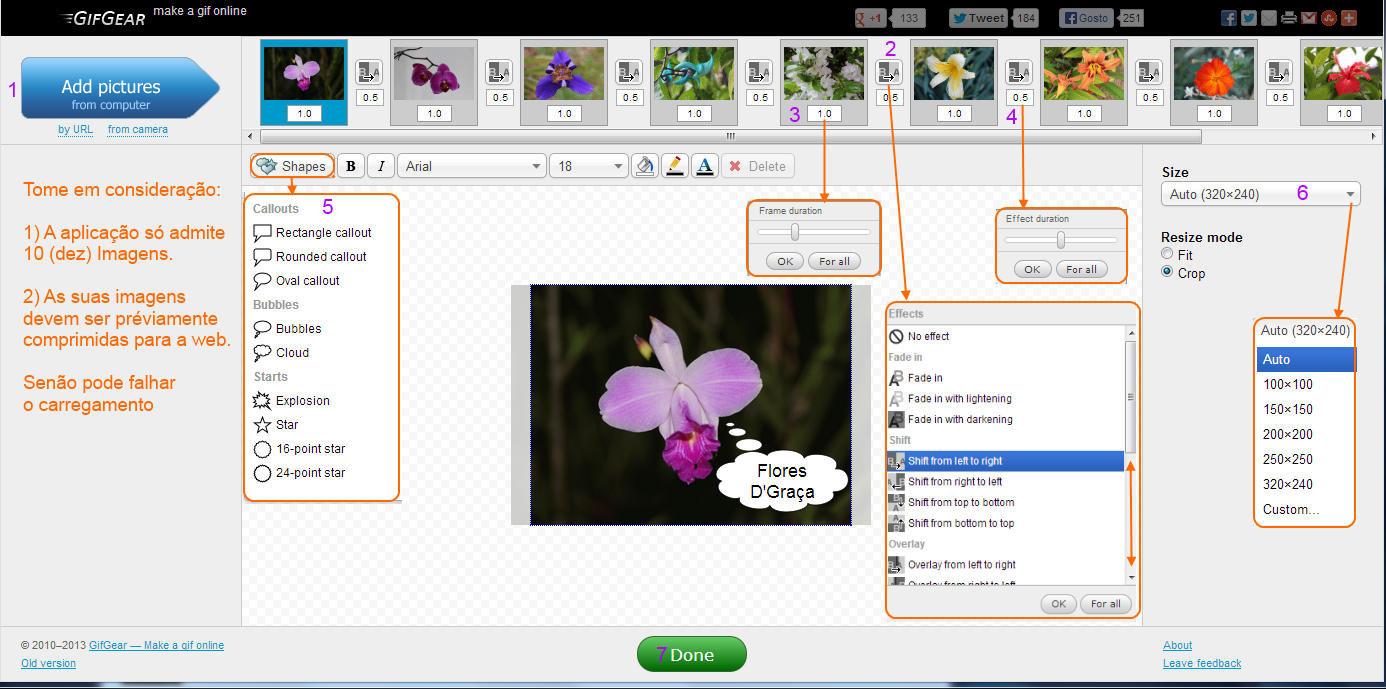Viewport: 1386px width, 689px height.
Task: Open the Arial font dropdown
Action: (x=472, y=166)
